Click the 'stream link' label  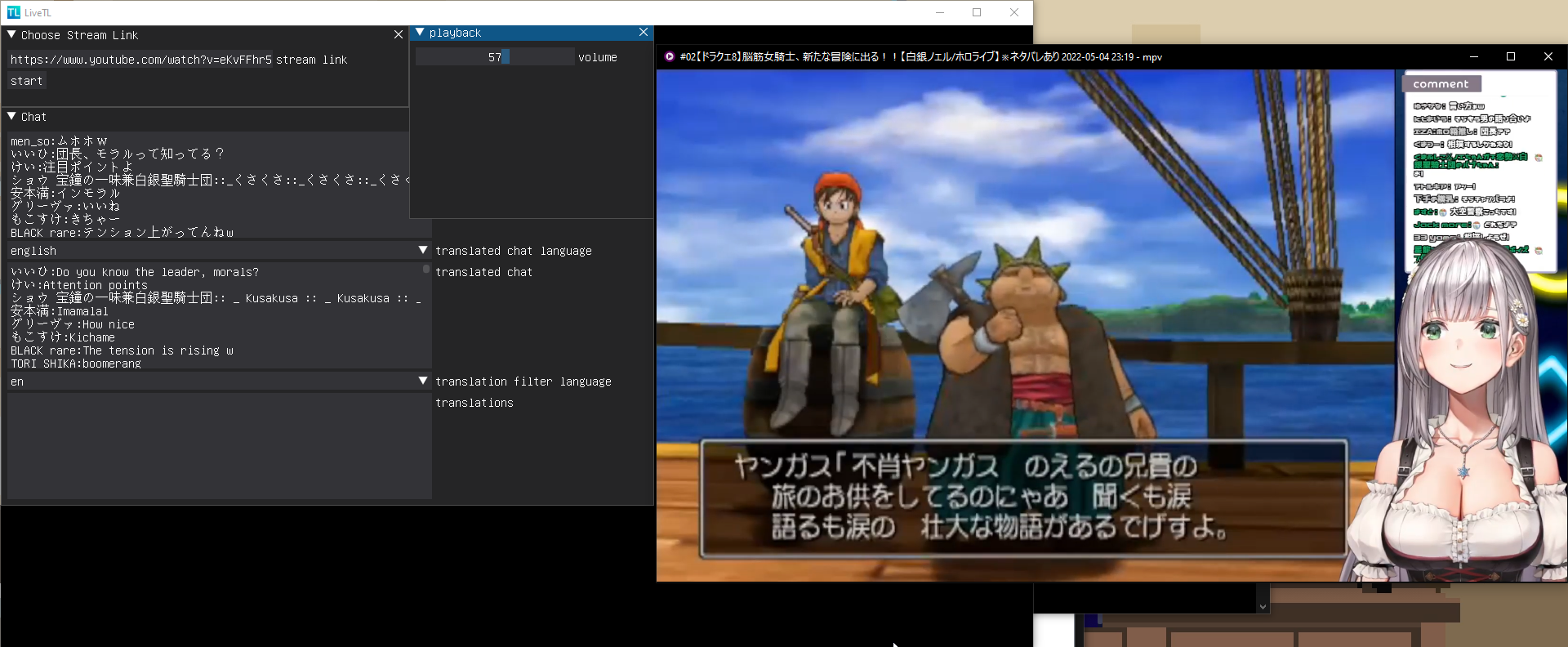coord(312,60)
